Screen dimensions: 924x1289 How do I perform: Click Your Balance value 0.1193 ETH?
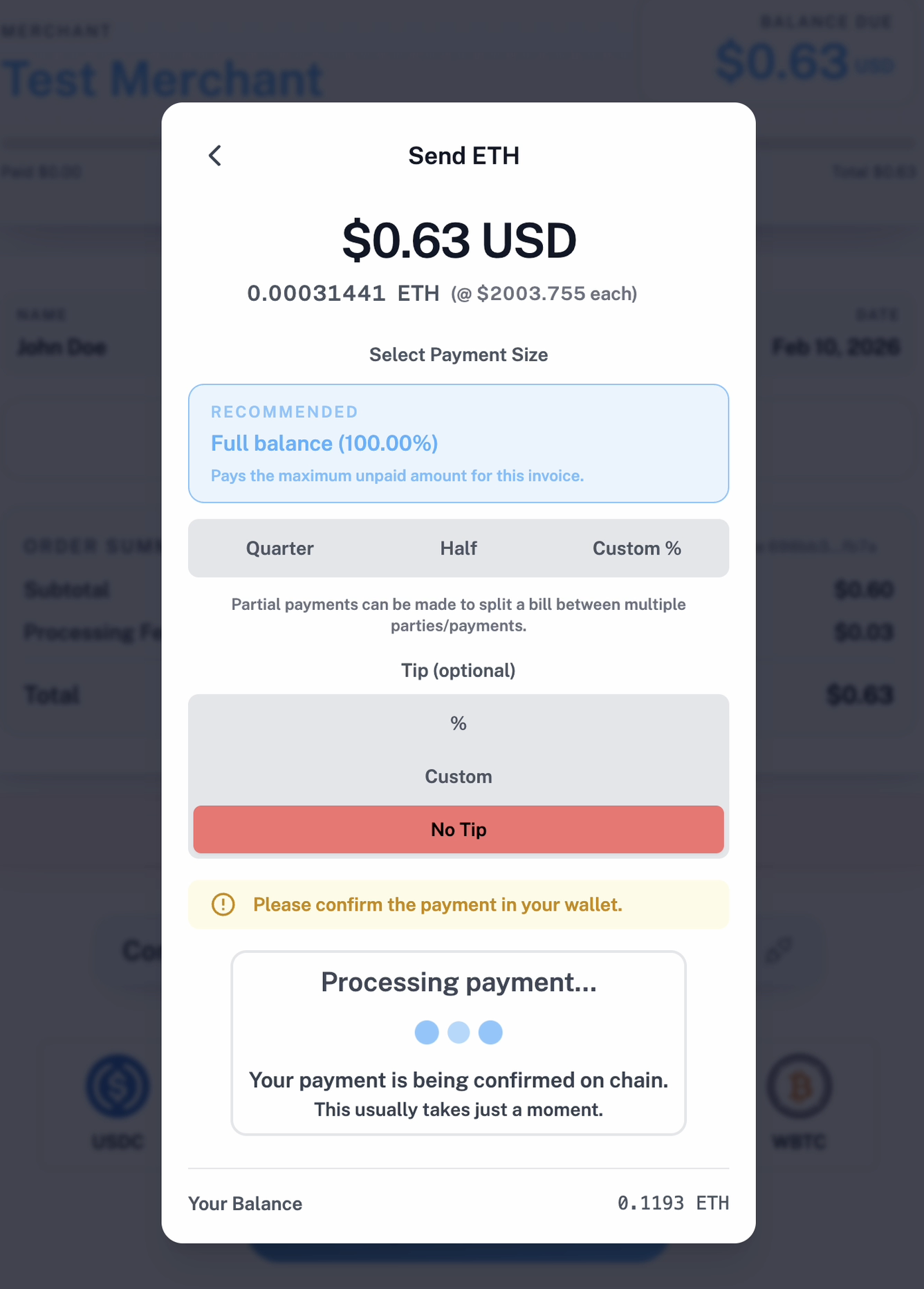pos(674,1203)
